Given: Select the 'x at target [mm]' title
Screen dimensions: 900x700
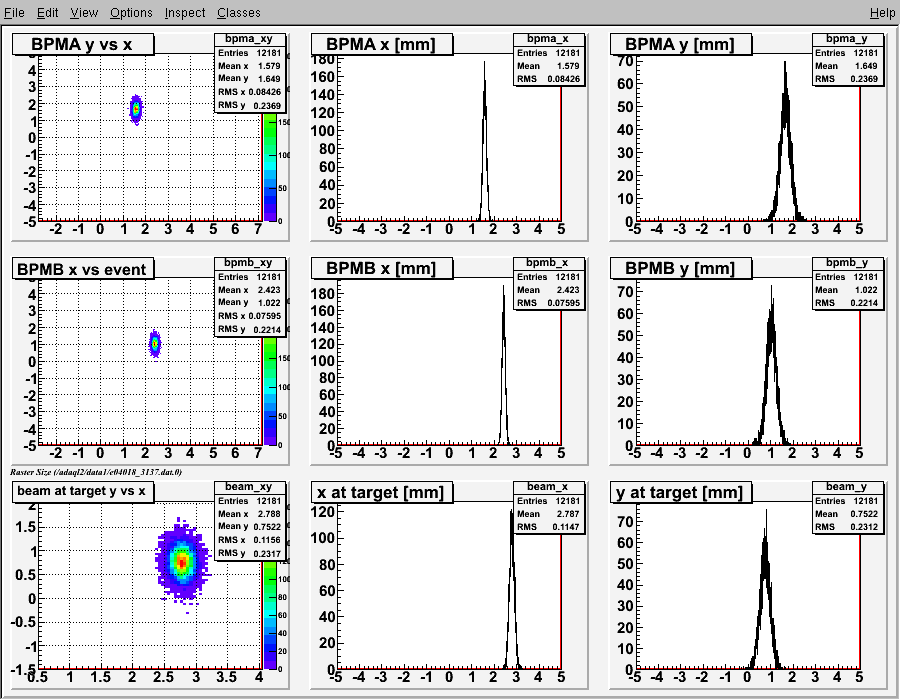Looking at the screenshot, I should click(382, 492).
